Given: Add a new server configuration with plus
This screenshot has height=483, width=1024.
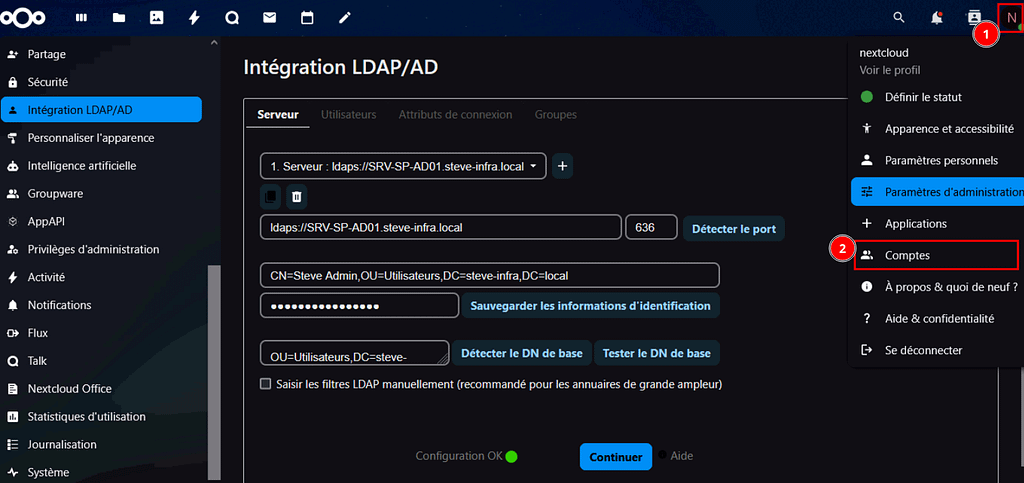Looking at the screenshot, I should [x=563, y=166].
